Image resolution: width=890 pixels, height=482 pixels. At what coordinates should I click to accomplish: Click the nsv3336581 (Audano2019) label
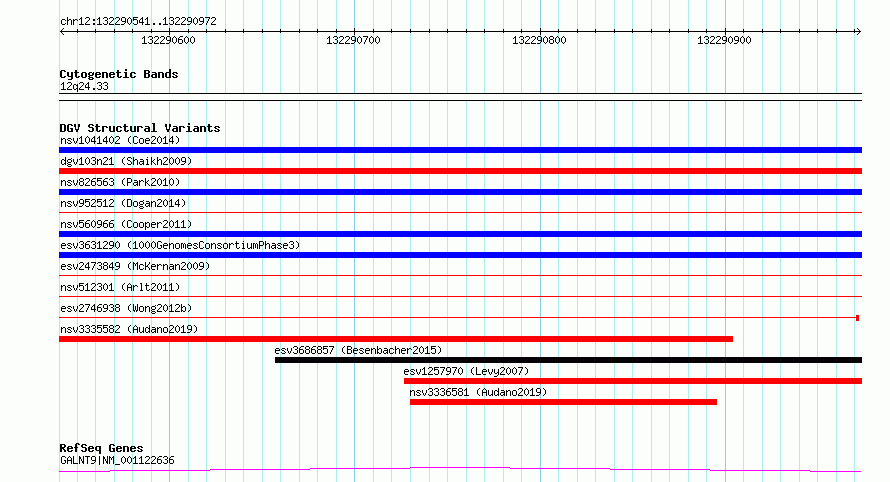point(478,392)
